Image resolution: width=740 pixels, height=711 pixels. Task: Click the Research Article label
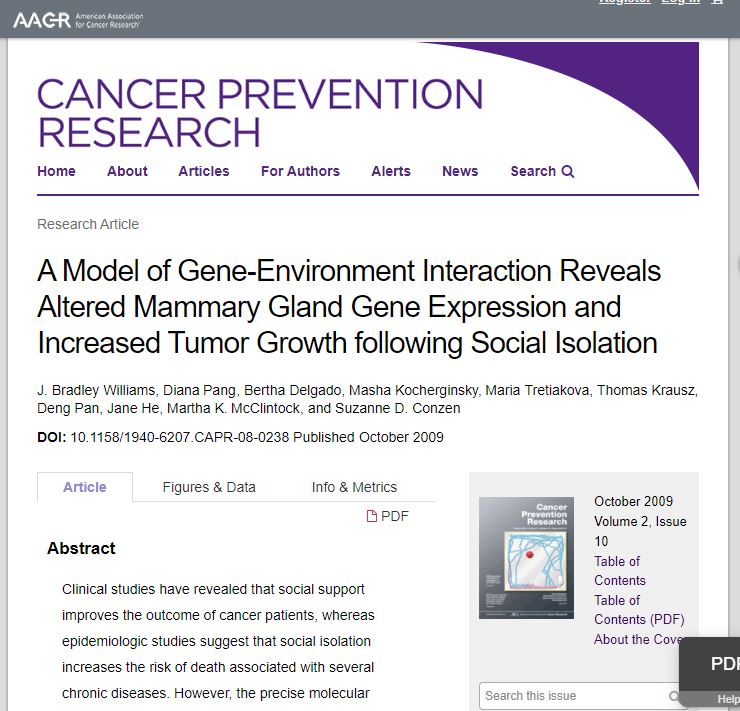[x=88, y=224]
